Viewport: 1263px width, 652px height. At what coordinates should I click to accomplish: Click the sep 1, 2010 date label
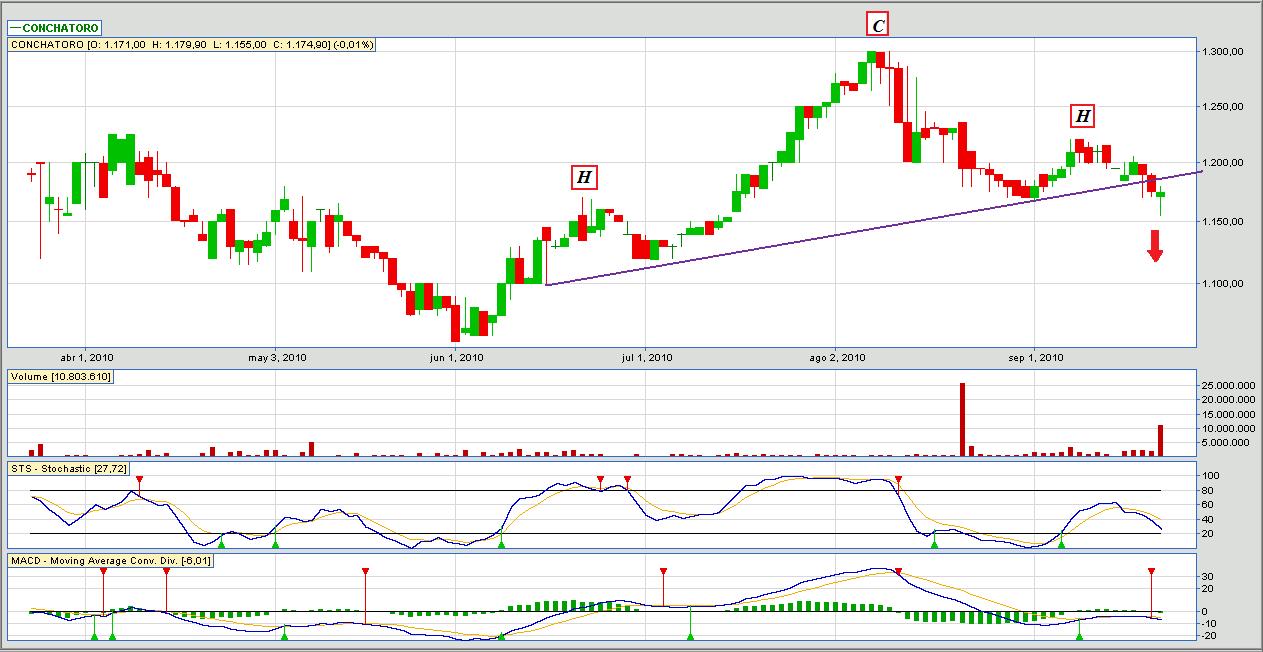tap(1035, 357)
